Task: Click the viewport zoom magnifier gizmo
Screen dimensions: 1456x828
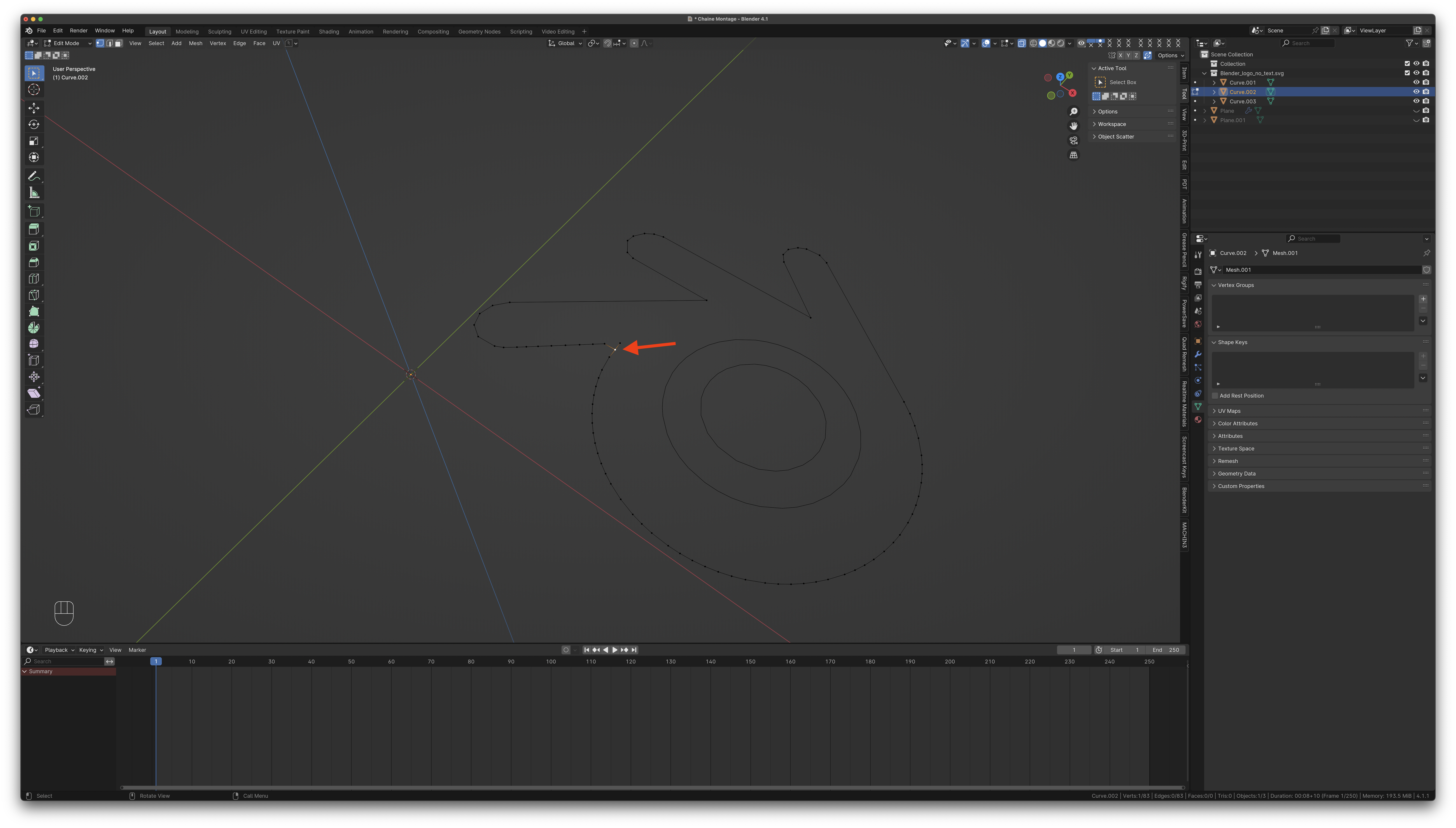Action: coord(1073,111)
